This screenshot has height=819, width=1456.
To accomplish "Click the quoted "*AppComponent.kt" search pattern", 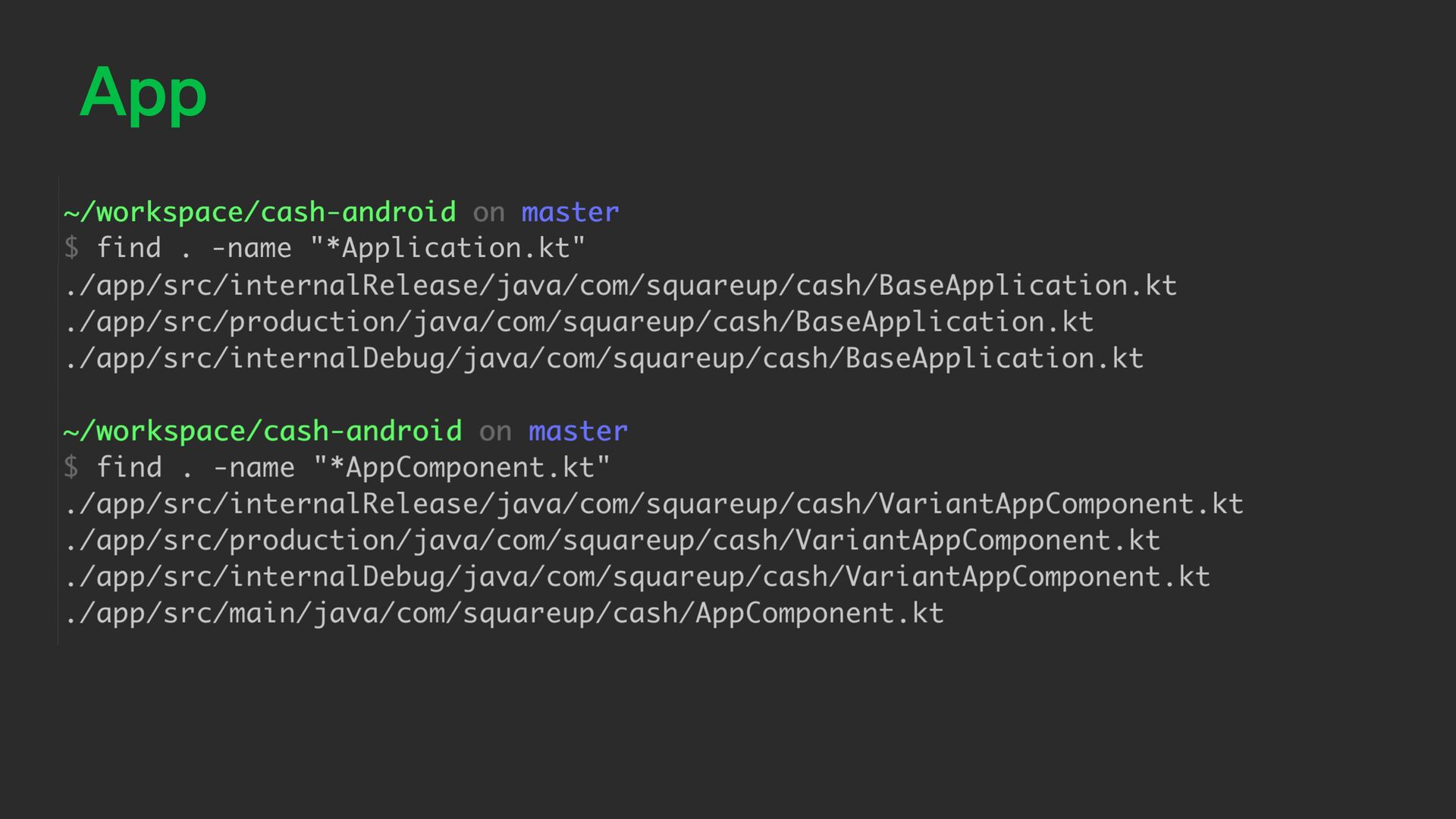I will (462, 467).
